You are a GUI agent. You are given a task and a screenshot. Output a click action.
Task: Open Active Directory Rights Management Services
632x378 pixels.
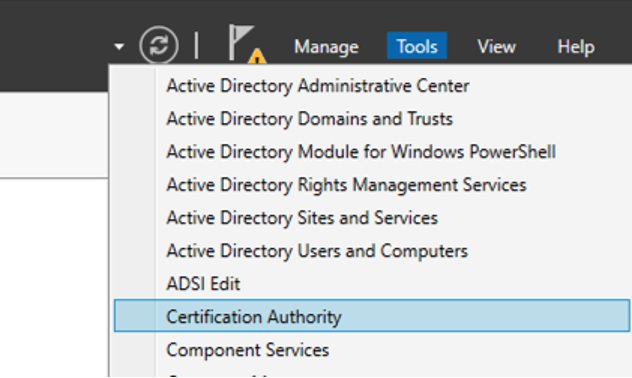372,185
